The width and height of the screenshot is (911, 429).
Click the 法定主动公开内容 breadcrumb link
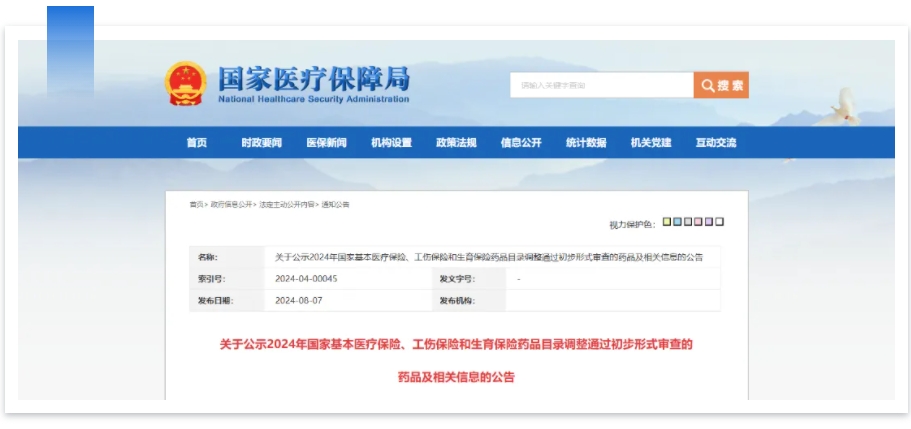point(287,204)
